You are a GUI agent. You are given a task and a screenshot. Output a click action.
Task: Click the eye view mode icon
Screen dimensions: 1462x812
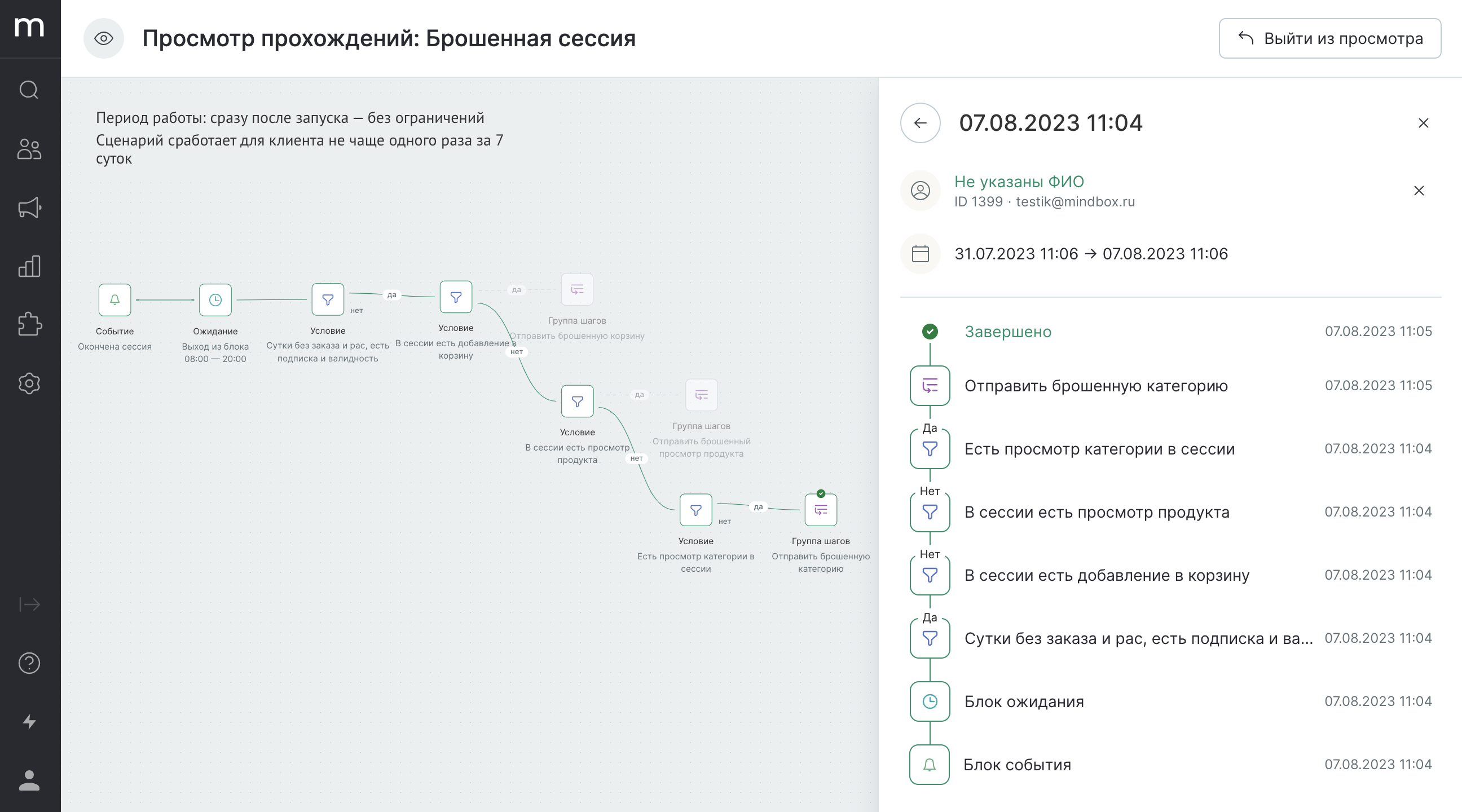(104, 38)
